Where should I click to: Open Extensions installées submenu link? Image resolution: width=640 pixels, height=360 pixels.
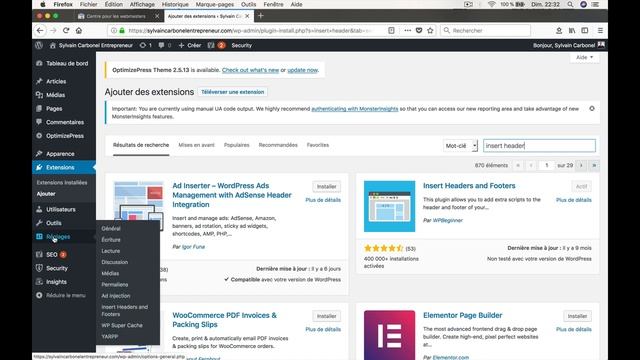62,182
